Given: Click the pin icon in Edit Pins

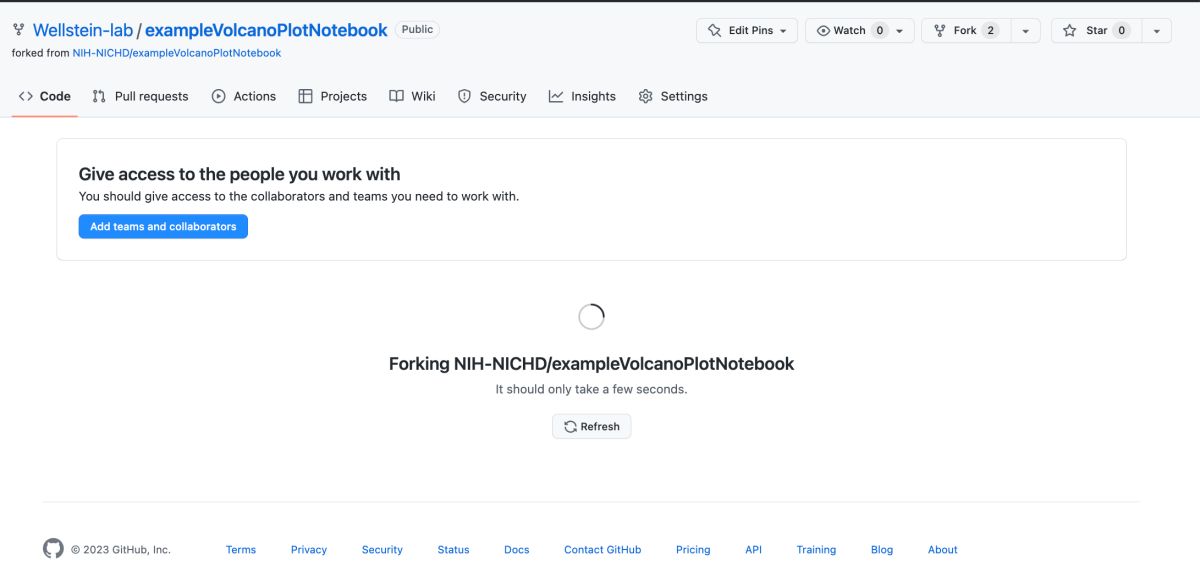Looking at the screenshot, I should point(714,31).
